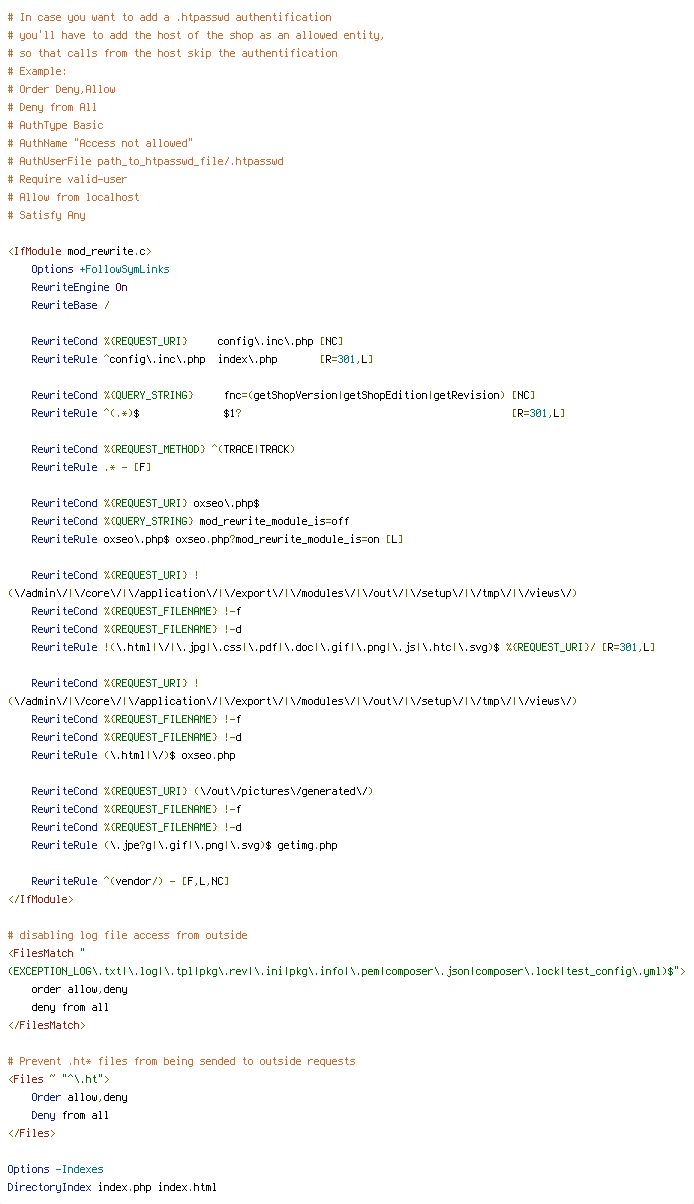The image size is (694, 1204).
Task: Select the '# AuthName "Access not allowed"' line
Action: 100,143
